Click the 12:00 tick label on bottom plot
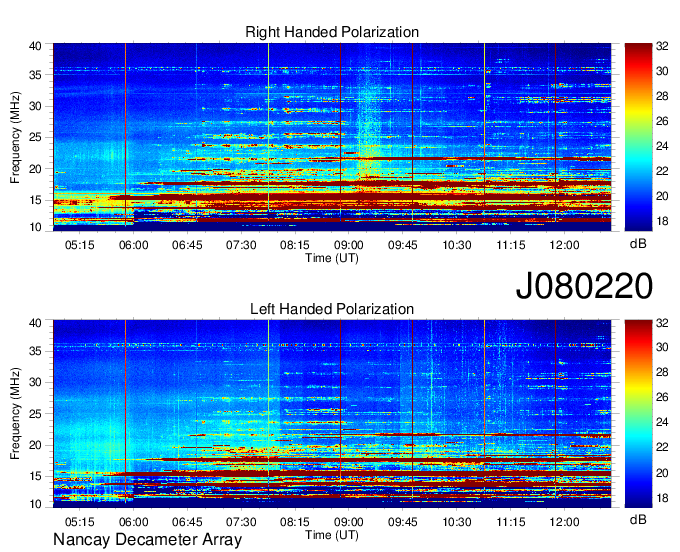 [x=564, y=522]
